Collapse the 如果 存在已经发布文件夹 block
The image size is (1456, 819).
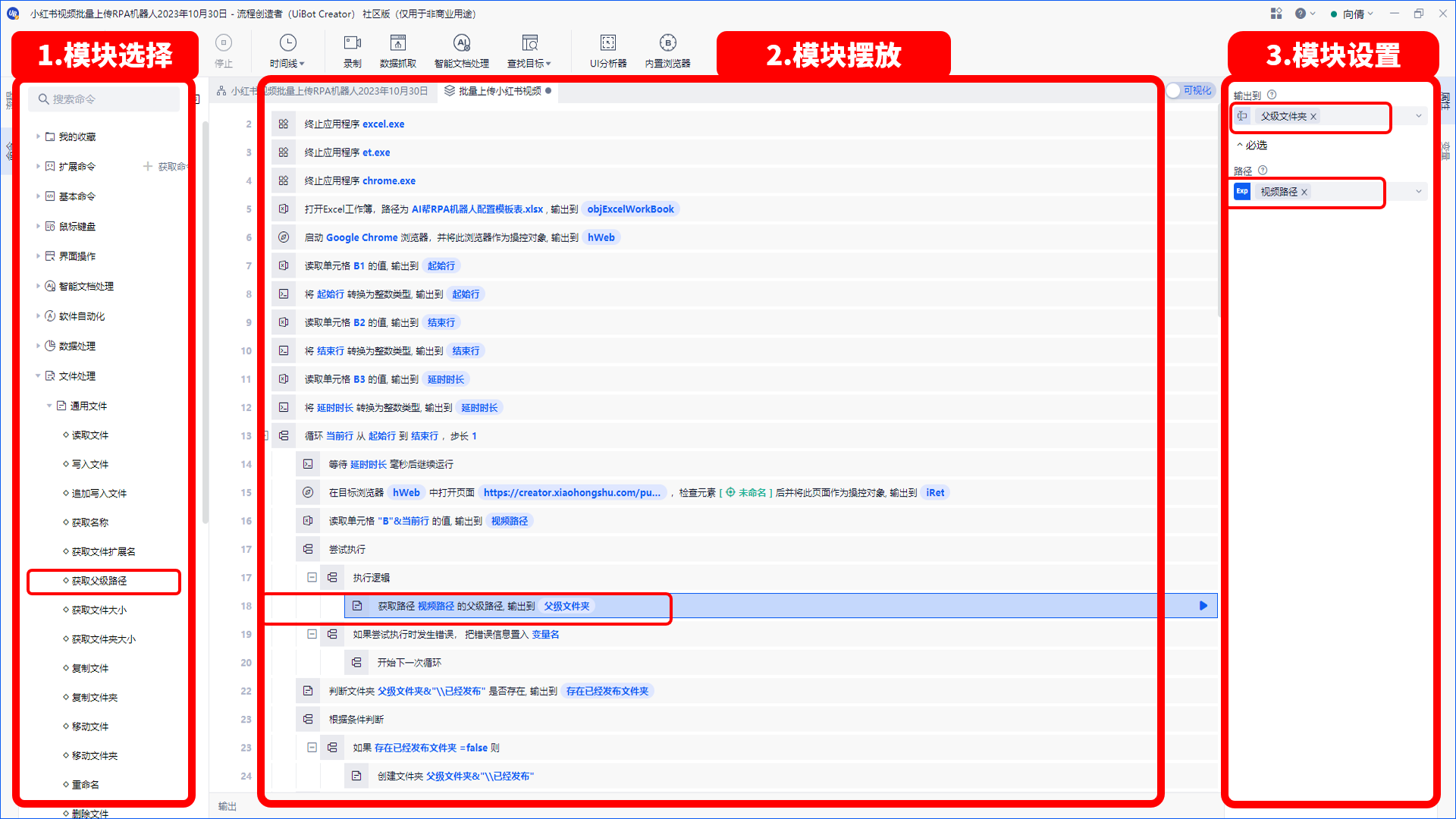[312, 748]
